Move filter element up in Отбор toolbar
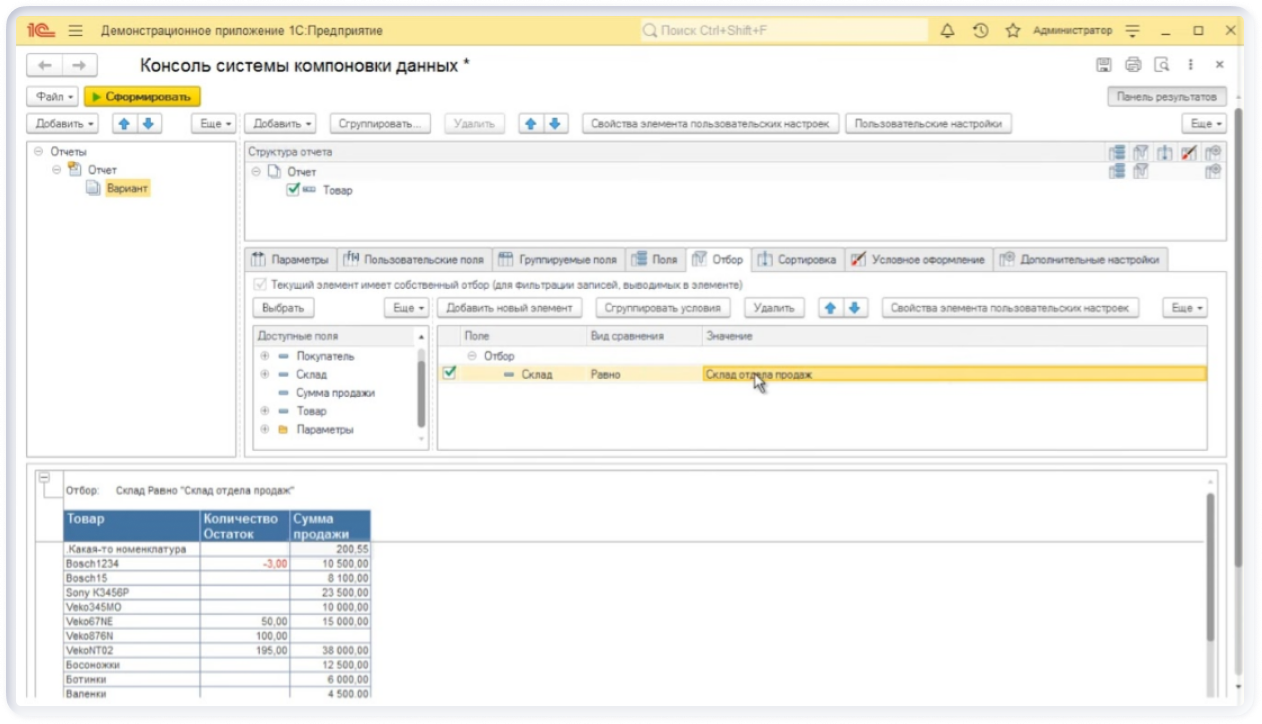This screenshot has height=724, width=1262. point(829,308)
